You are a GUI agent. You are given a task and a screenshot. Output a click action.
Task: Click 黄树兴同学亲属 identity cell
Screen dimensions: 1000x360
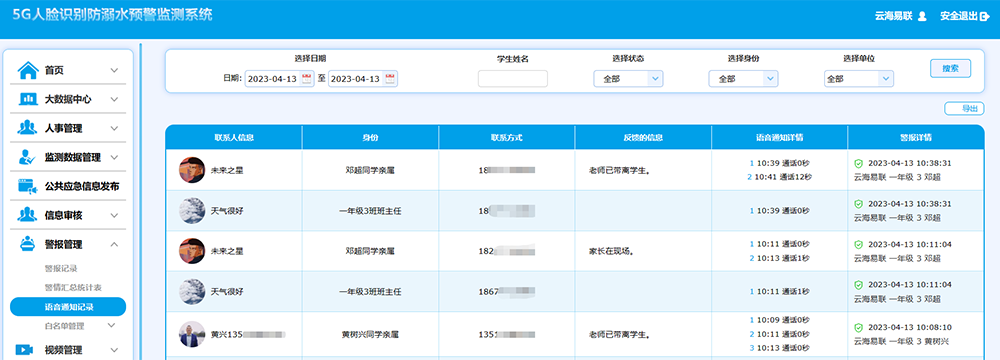click(370, 334)
